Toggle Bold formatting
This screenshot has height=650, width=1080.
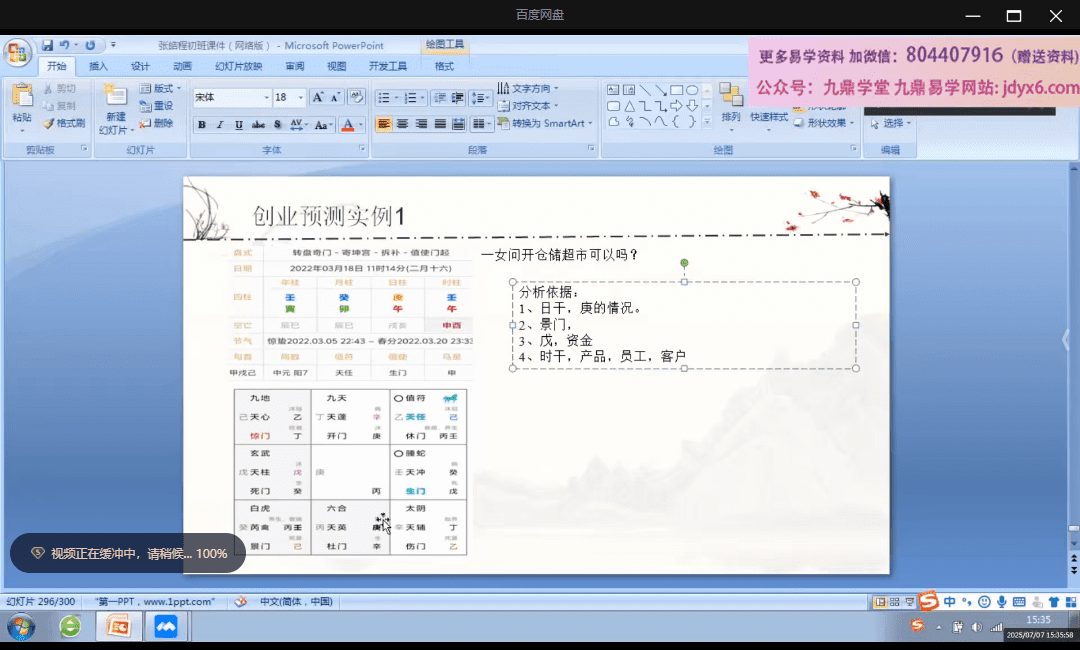202,125
